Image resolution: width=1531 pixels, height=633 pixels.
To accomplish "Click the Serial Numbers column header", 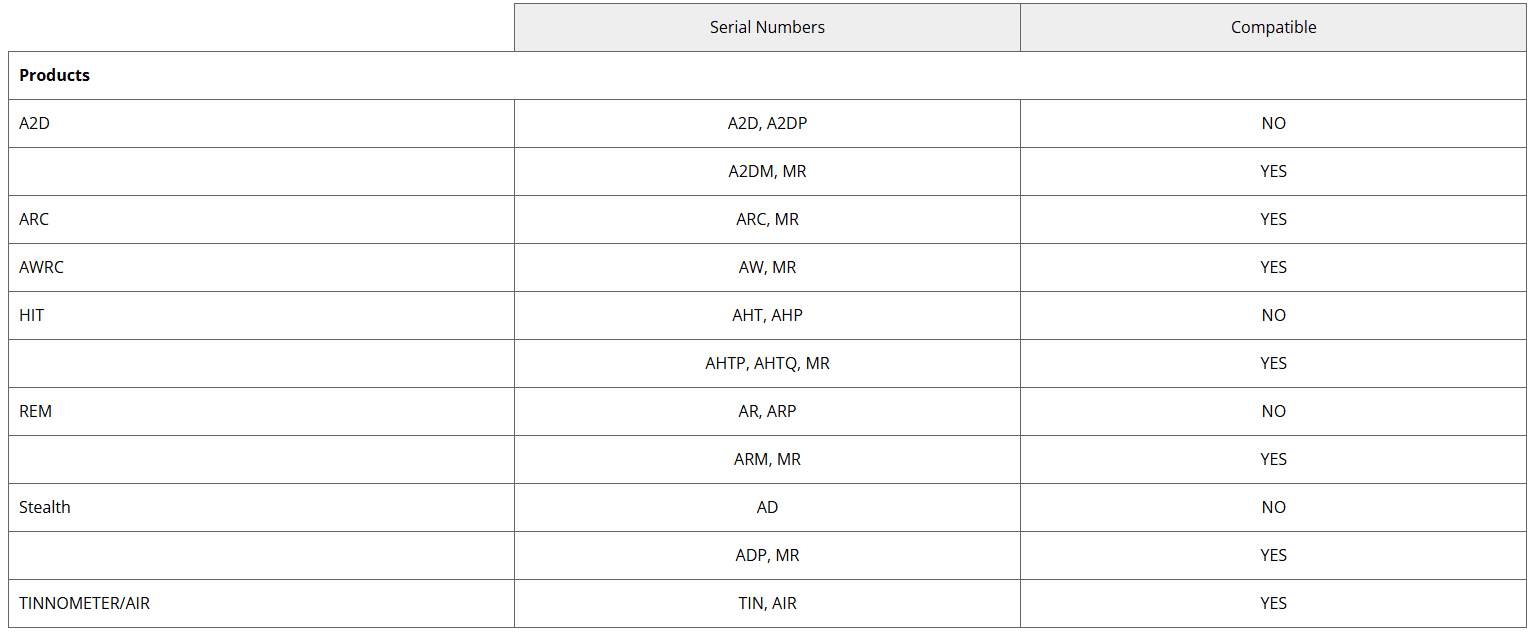I will (767, 28).
